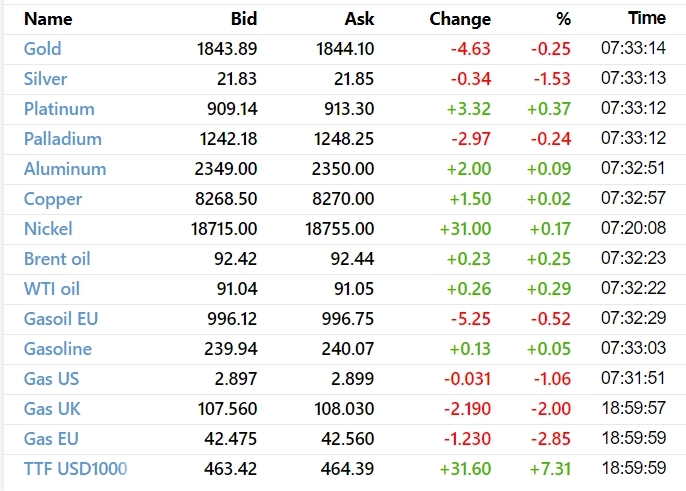The height and width of the screenshot is (491, 686).
Task: Open the Aluminum commodity link
Action: [64, 169]
